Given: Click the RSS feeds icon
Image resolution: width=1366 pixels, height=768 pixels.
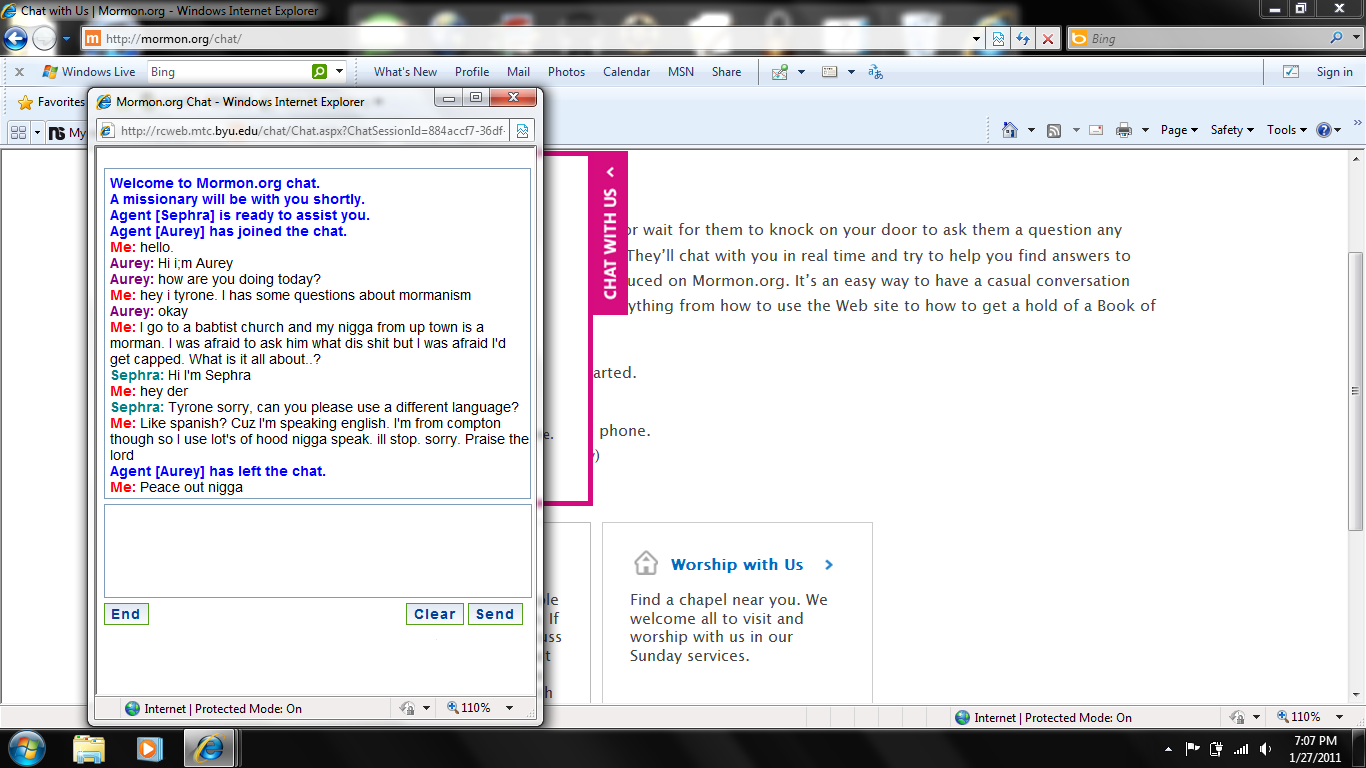Looking at the screenshot, I should pos(1054,130).
